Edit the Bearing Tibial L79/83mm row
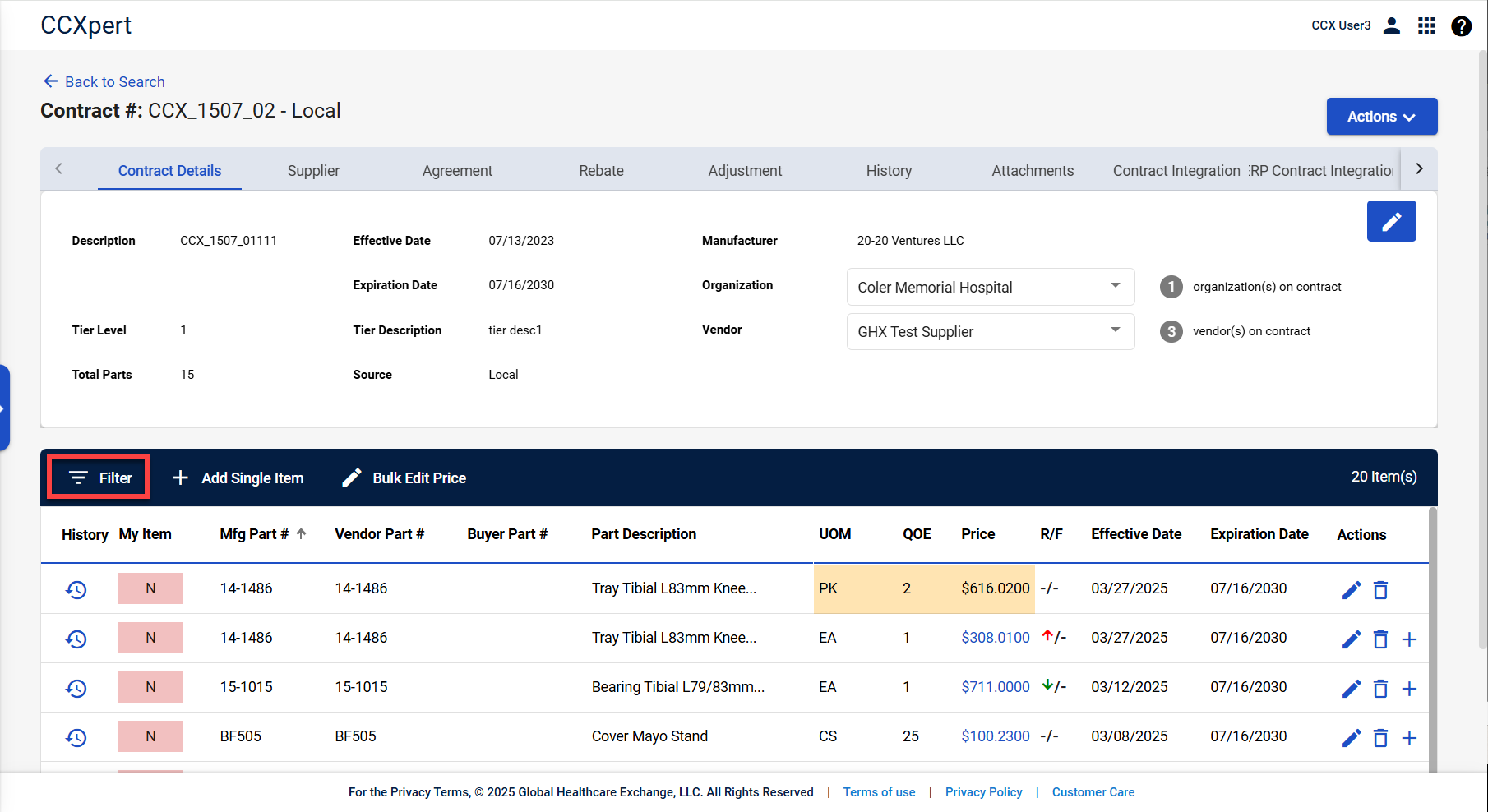Image resolution: width=1488 pixels, height=812 pixels. 1351,688
